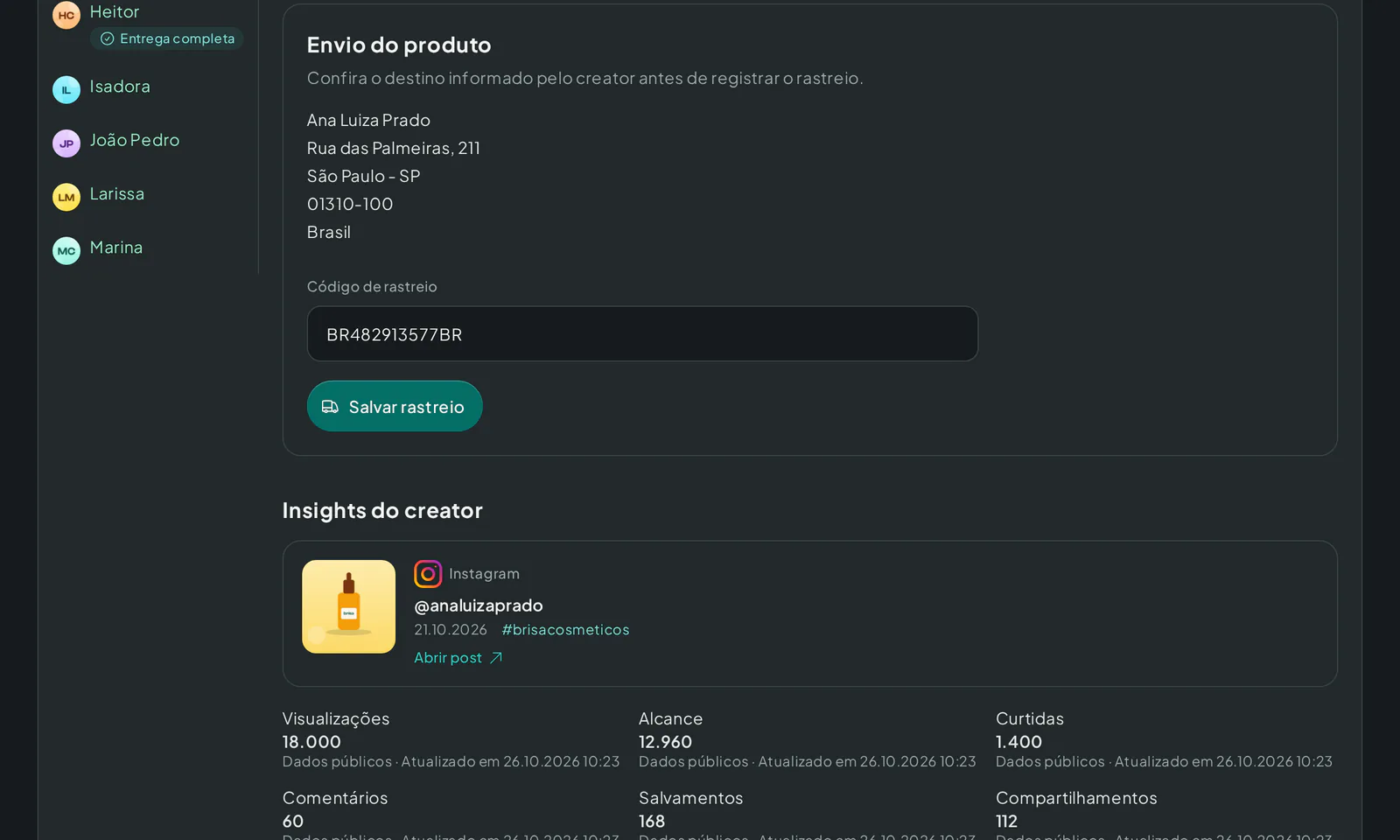
Task: Click the Comentários value 60
Action: 293,822
